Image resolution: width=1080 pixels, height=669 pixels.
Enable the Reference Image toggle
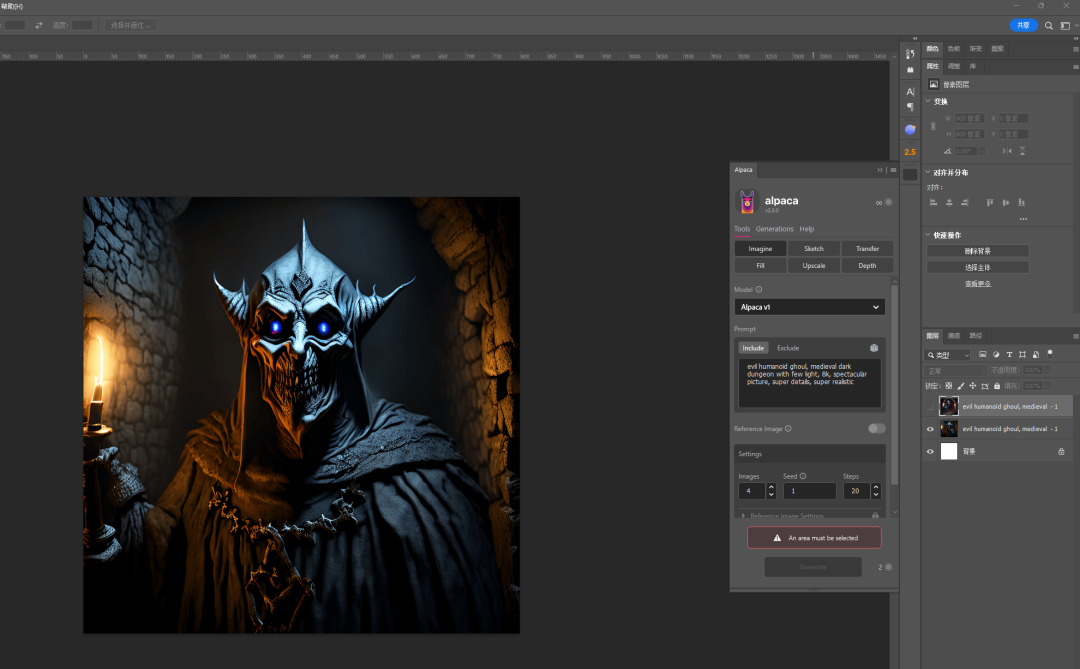point(876,428)
